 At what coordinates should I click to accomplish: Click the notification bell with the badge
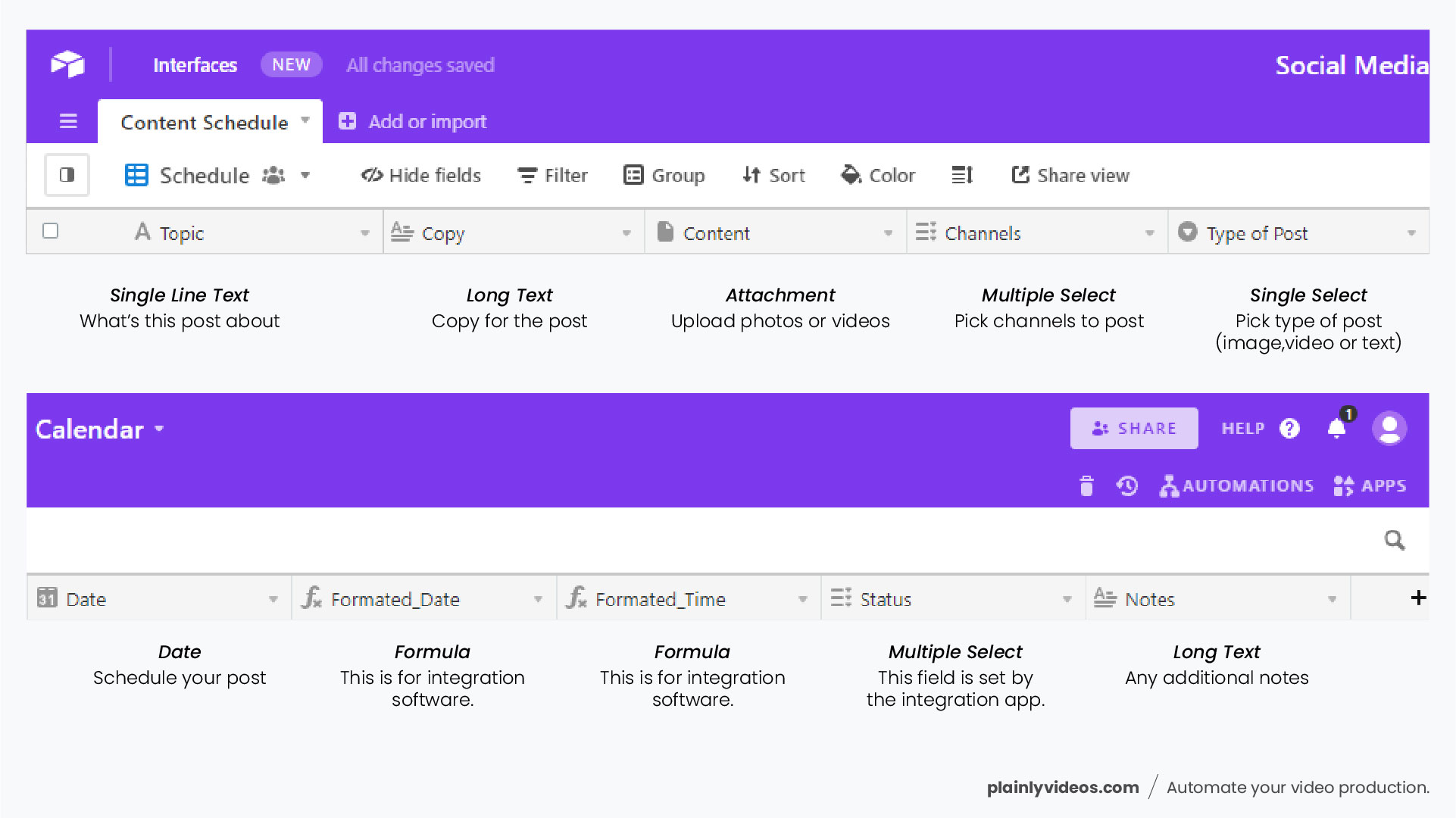(x=1337, y=428)
